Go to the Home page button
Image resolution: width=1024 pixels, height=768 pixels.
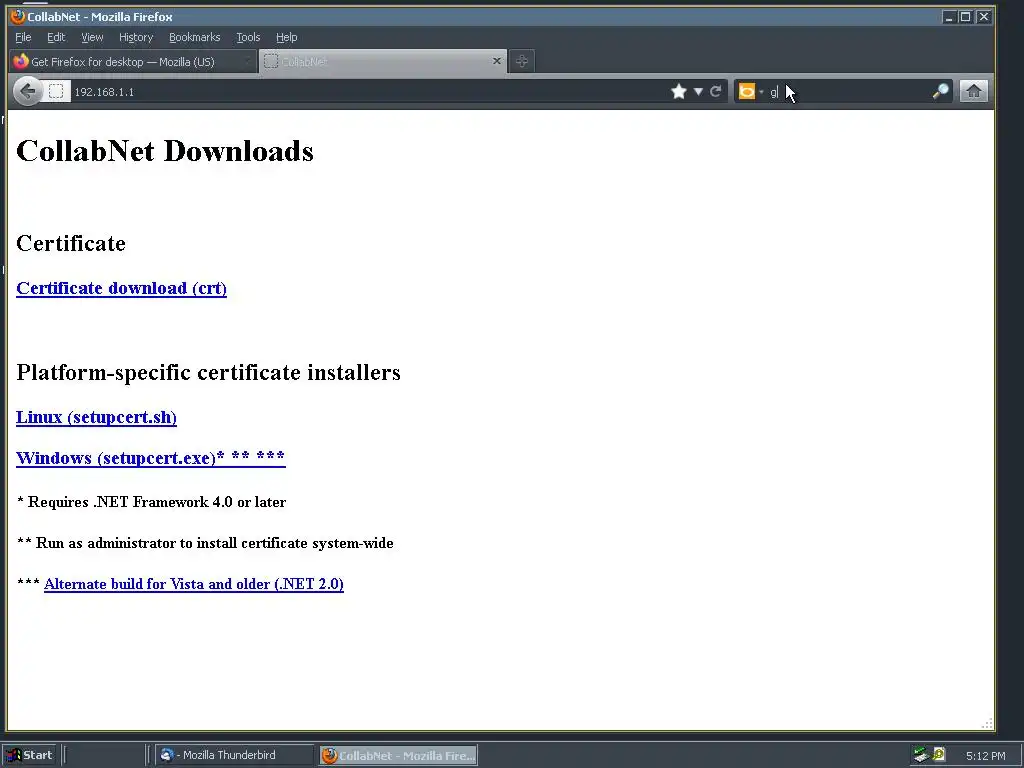tap(973, 91)
